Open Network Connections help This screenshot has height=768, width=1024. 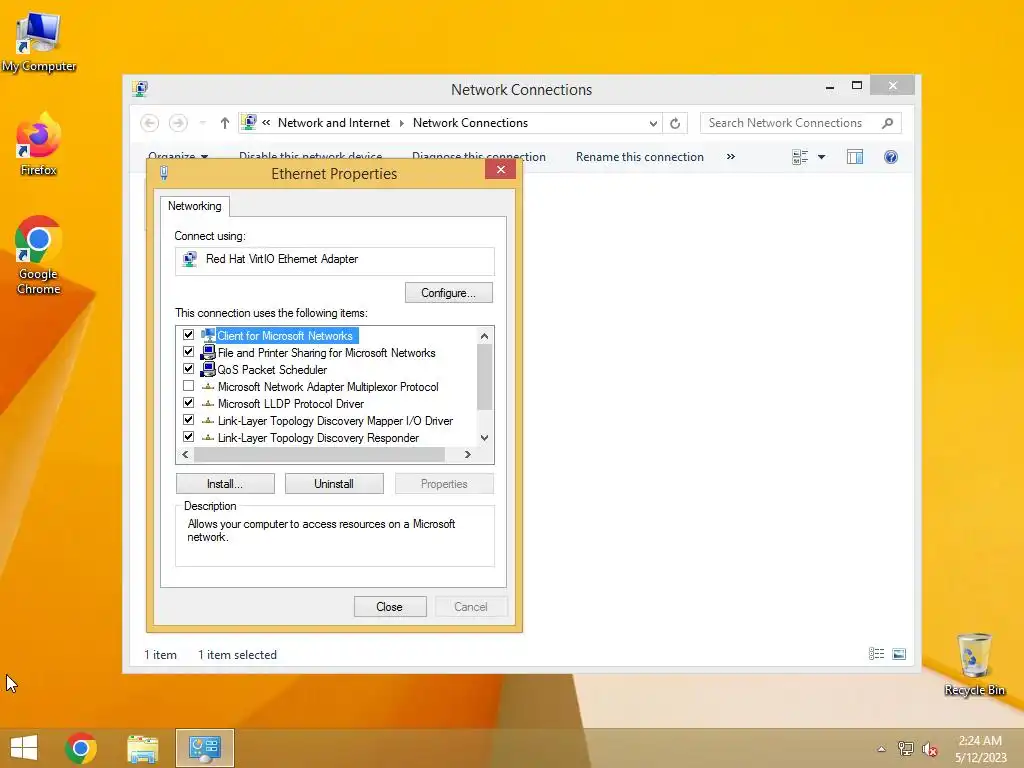pyautogui.click(x=891, y=157)
